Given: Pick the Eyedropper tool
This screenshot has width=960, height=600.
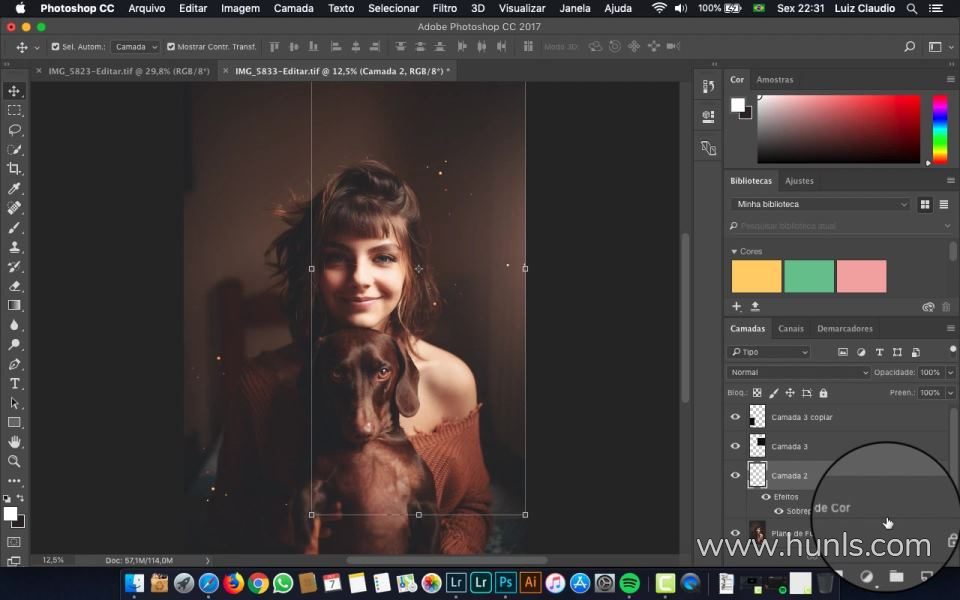Looking at the screenshot, I should [x=14, y=188].
